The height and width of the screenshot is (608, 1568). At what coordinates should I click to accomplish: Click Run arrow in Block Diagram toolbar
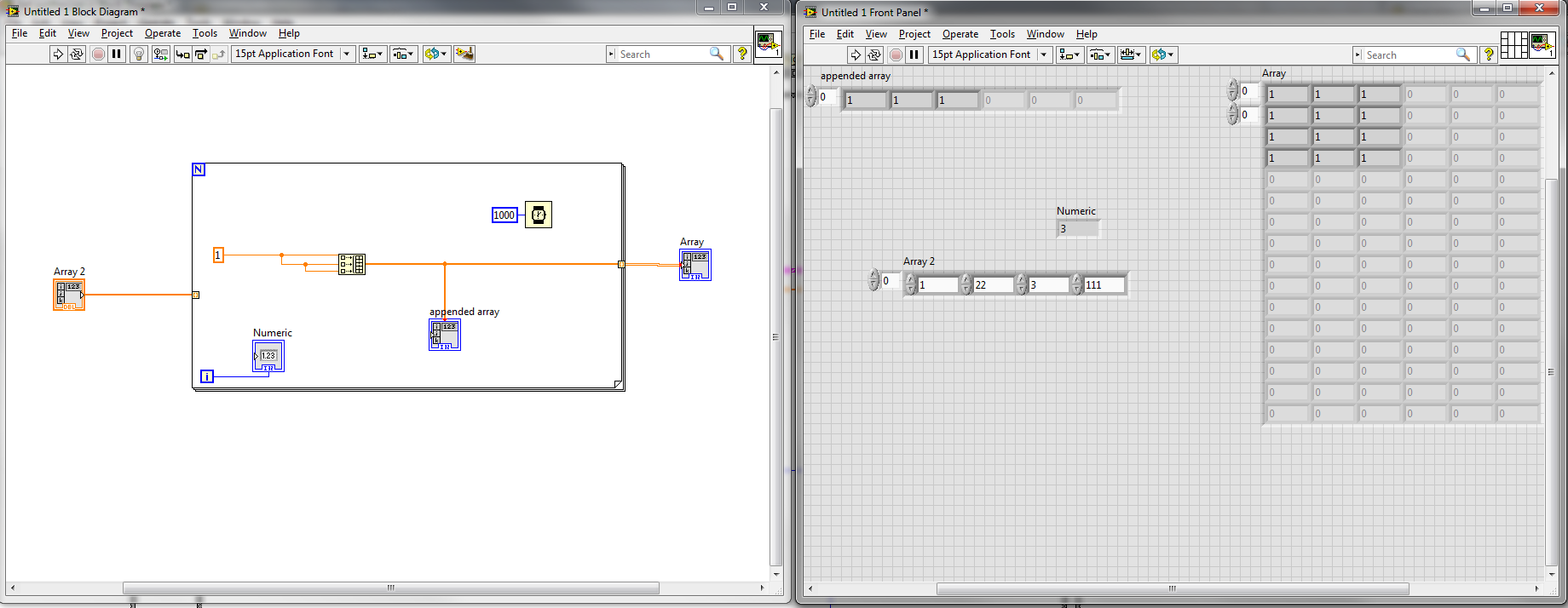[x=58, y=54]
